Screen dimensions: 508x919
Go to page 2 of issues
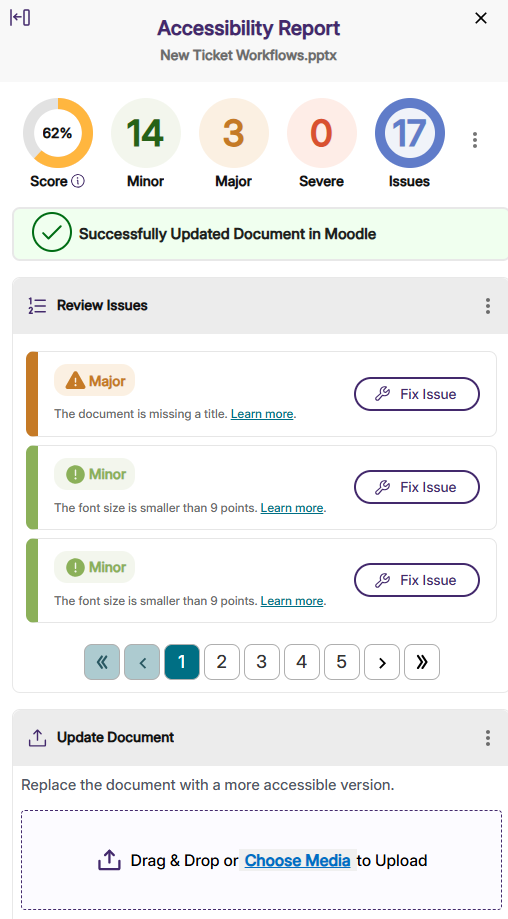[221, 662]
